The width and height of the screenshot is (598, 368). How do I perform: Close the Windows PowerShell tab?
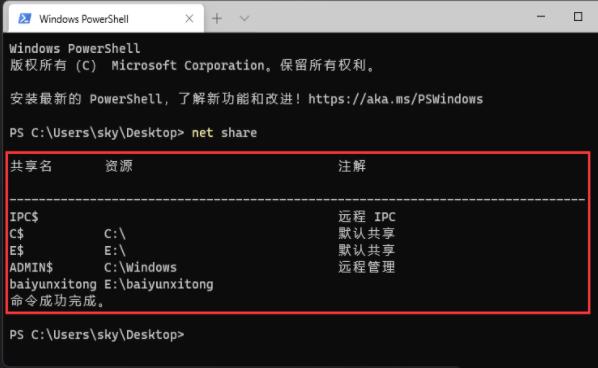pyautogui.click(x=189, y=18)
